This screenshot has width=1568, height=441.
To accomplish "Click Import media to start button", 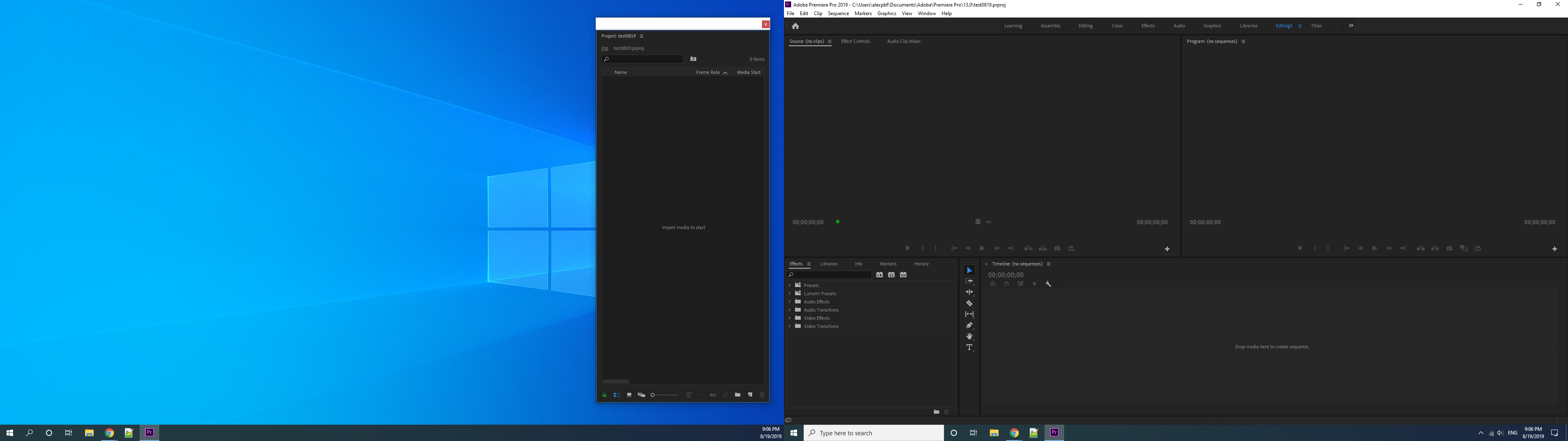I will (683, 227).
